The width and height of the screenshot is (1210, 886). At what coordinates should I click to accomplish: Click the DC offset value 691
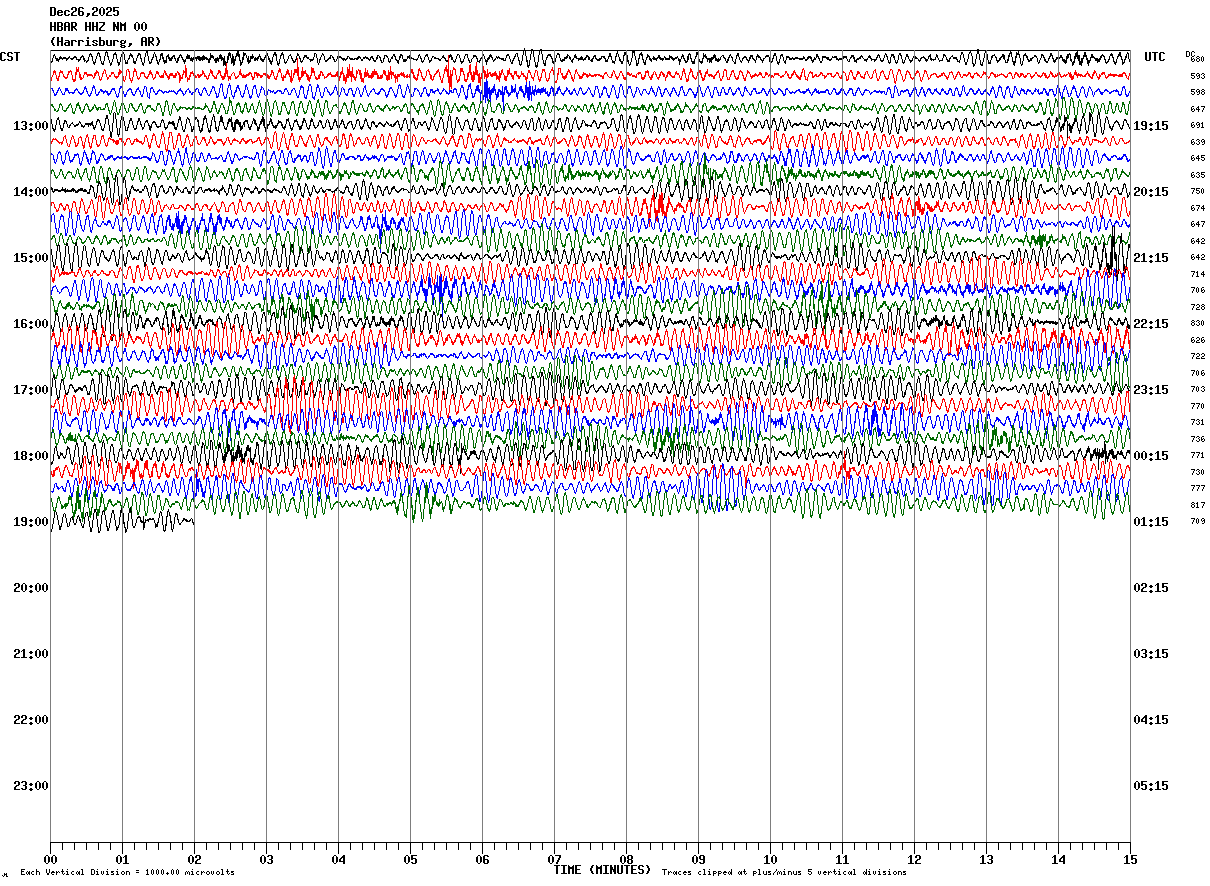coord(1197,126)
